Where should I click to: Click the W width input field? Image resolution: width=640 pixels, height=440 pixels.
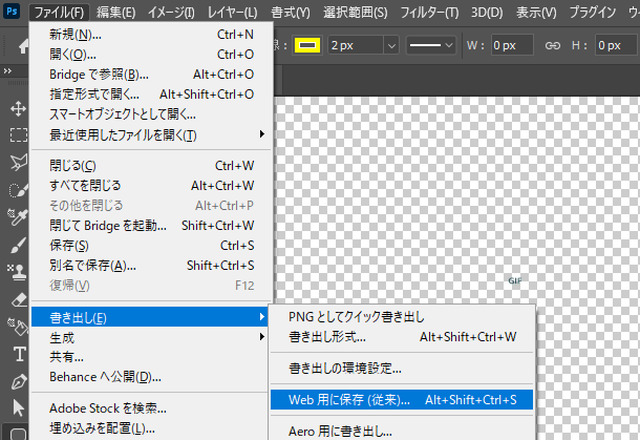pos(512,45)
